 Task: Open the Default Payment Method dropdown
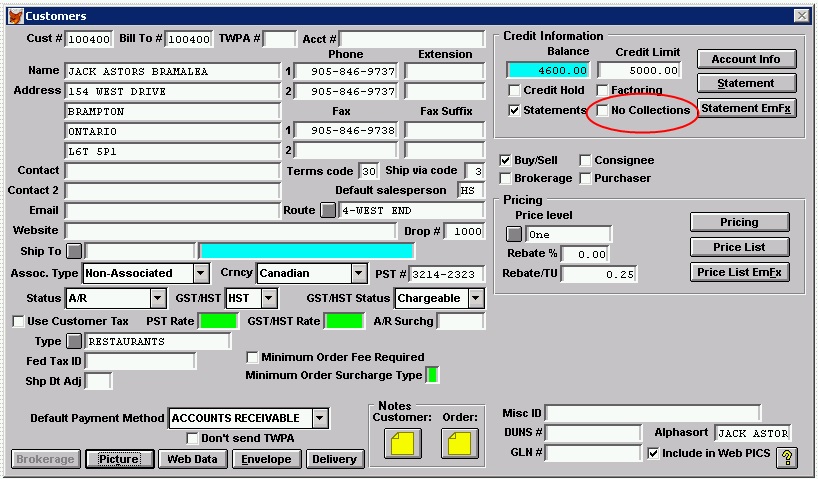click(319, 418)
